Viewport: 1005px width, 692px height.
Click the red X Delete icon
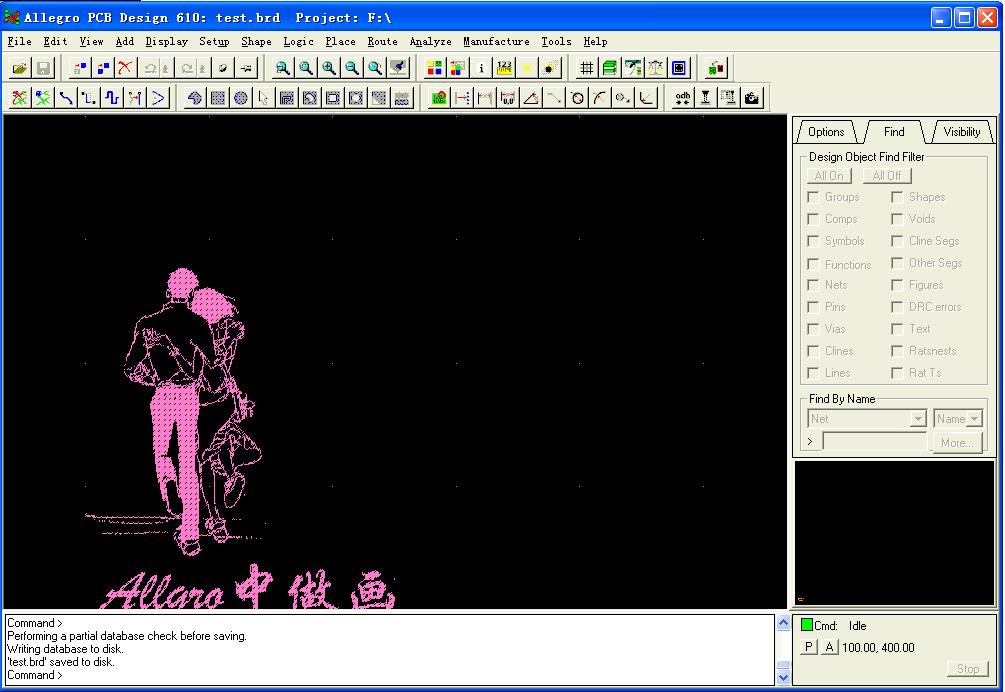point(126,67)
